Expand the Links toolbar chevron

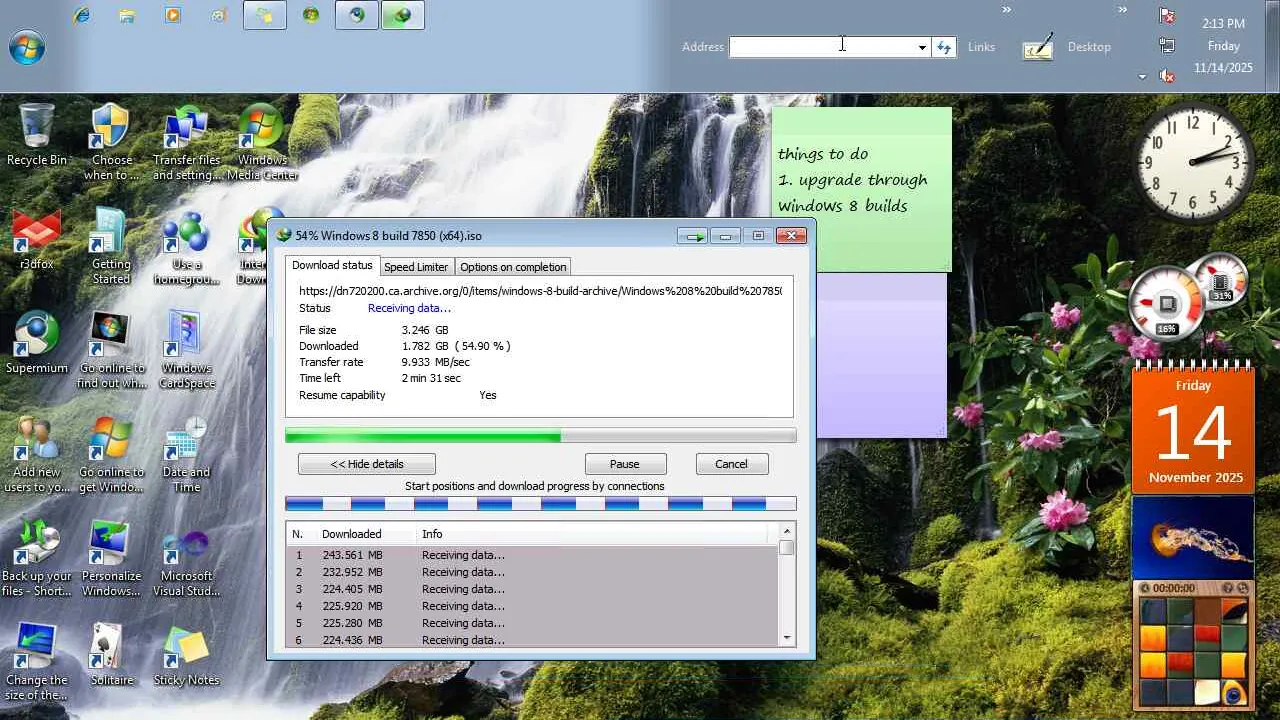point(1007,10)
